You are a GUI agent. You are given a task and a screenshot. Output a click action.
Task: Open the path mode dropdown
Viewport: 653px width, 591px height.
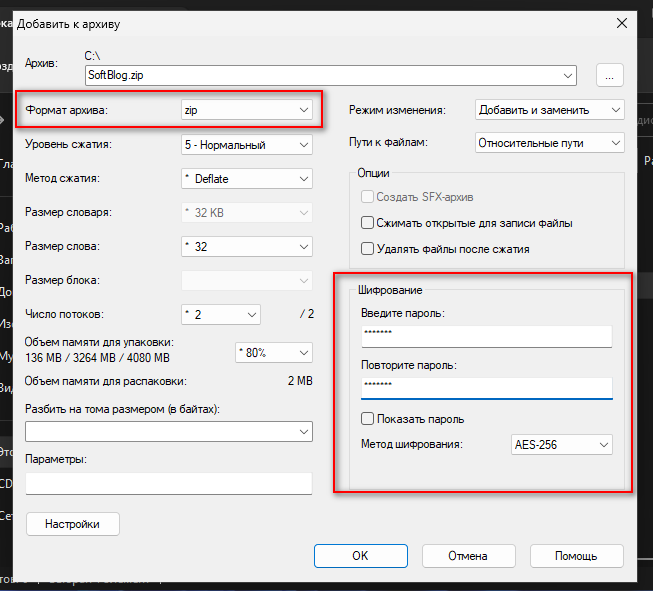(549, 143)
